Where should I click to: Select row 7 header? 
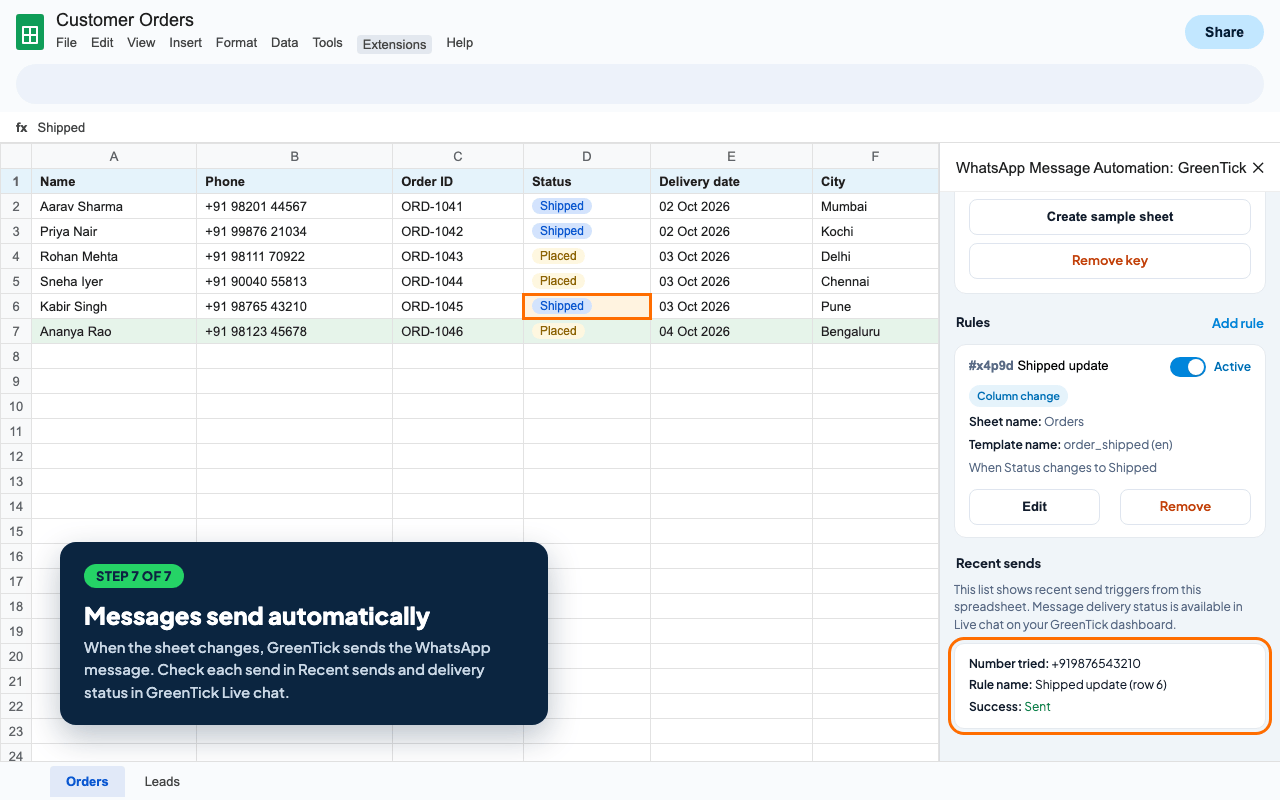16,331
